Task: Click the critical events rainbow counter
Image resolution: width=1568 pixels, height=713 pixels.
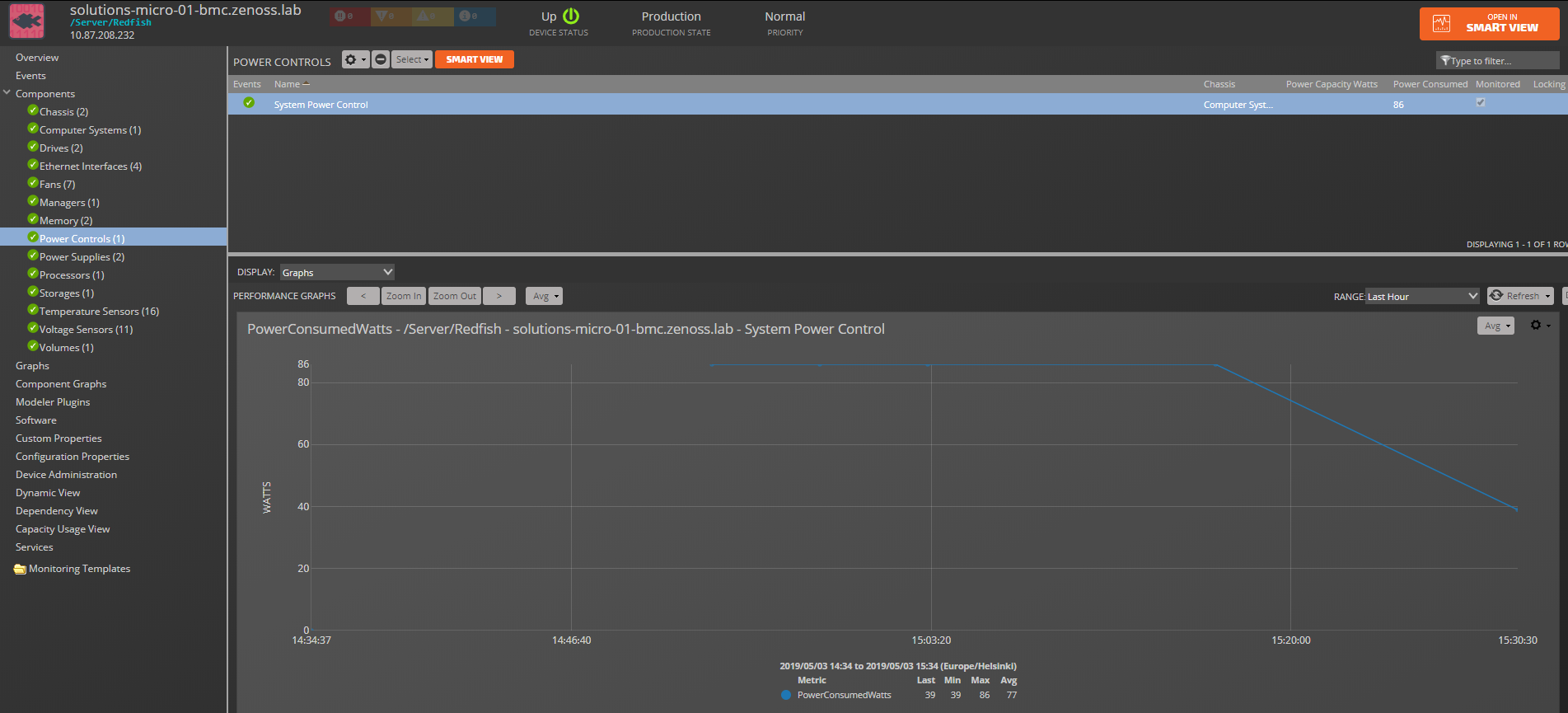Action: pos(349,16)
